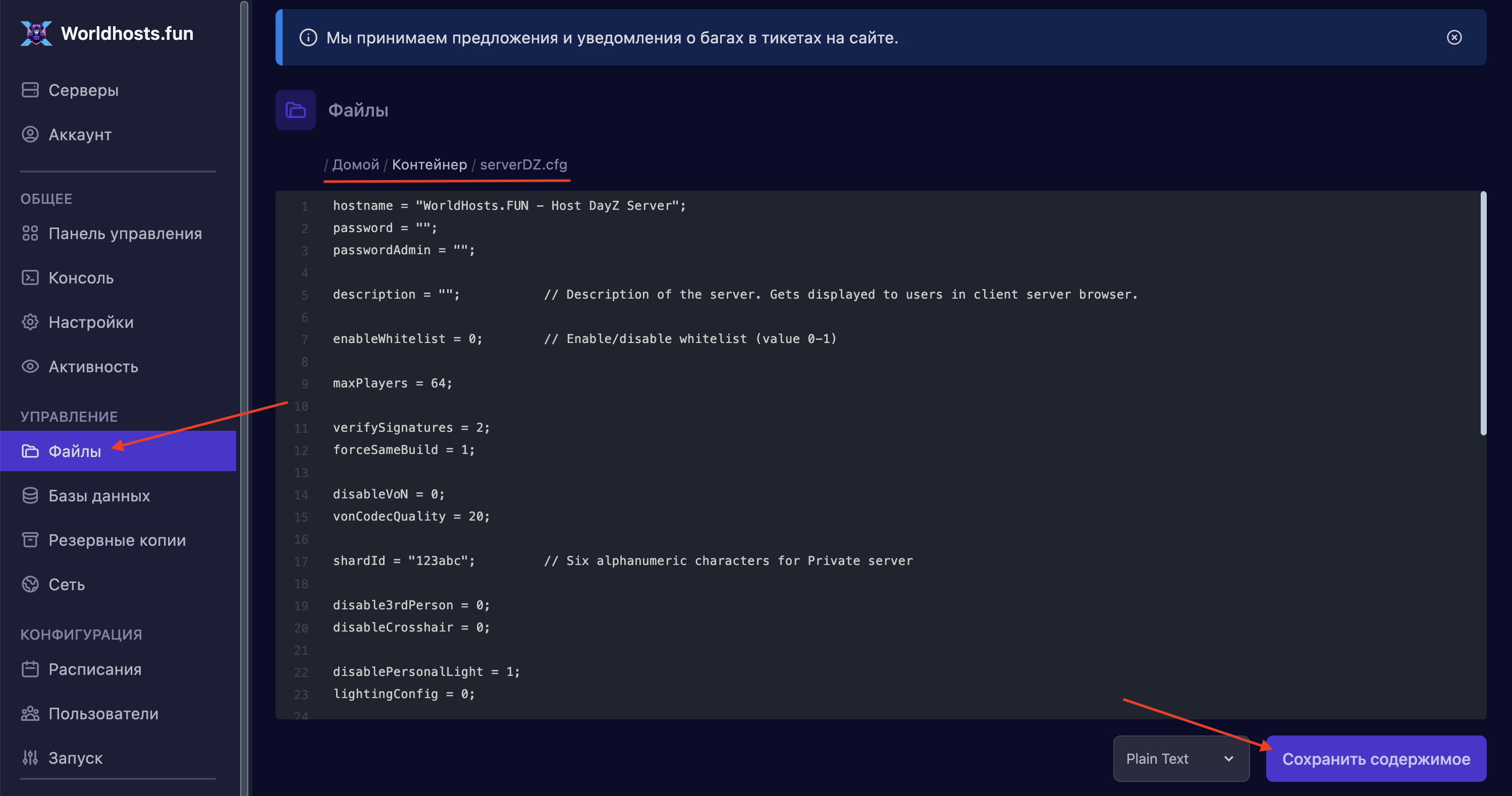Click the passwordAdmin line
Screen dimensions: 1512x796
[x=404, y=250]
